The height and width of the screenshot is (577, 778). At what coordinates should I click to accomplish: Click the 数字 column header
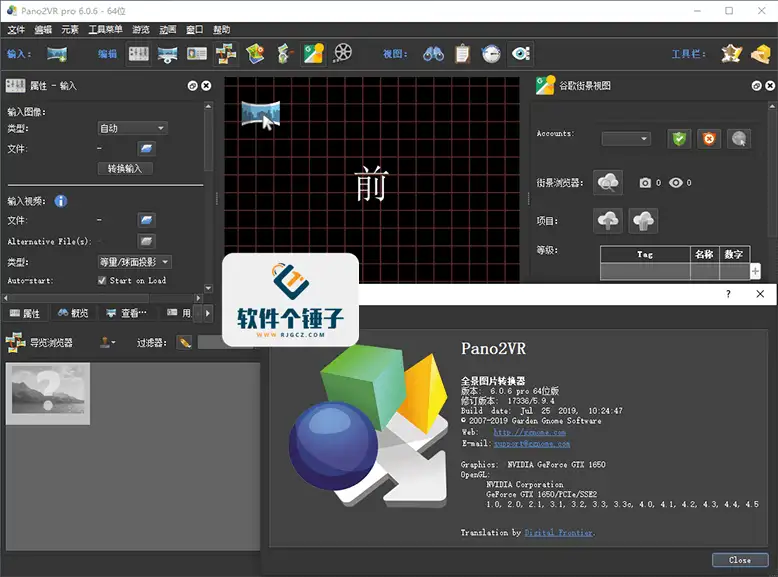[734, 255]
